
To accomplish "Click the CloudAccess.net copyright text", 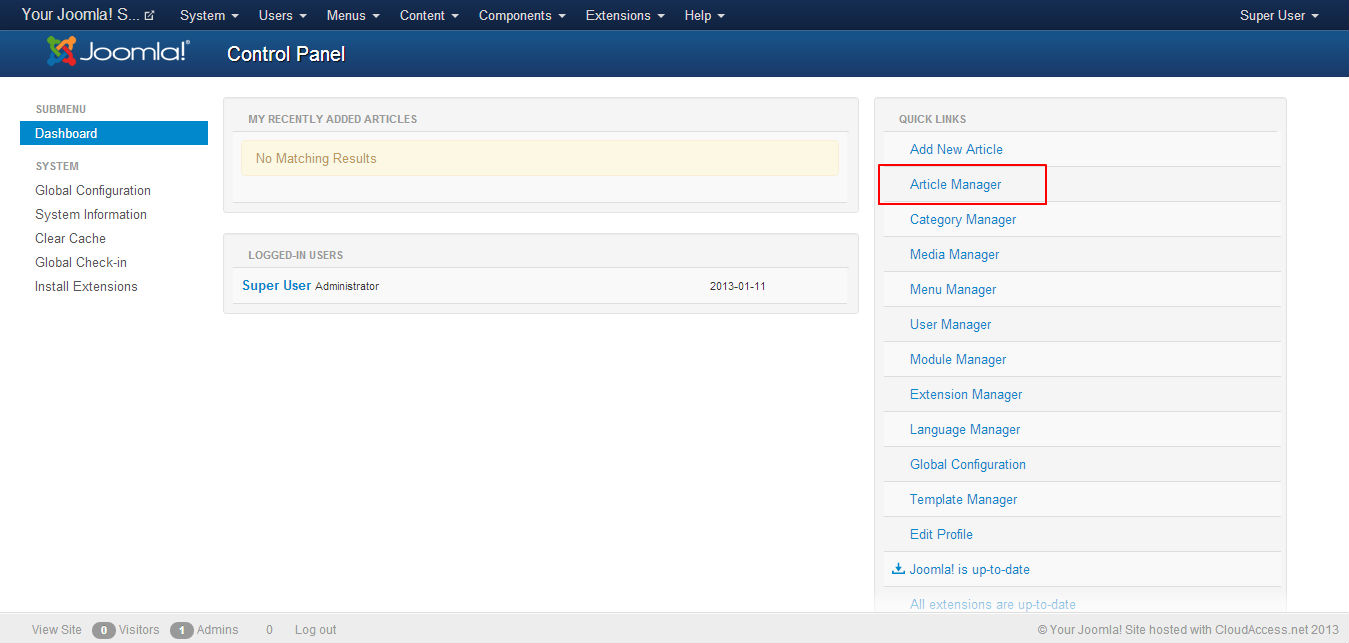I will [x=1188, y=630].
